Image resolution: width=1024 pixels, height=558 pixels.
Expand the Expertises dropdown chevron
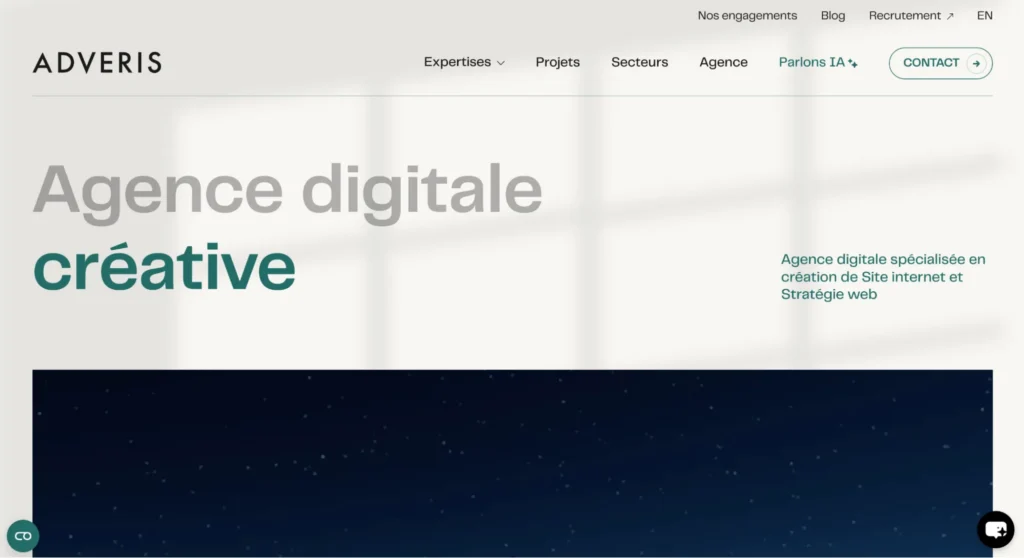501,63
